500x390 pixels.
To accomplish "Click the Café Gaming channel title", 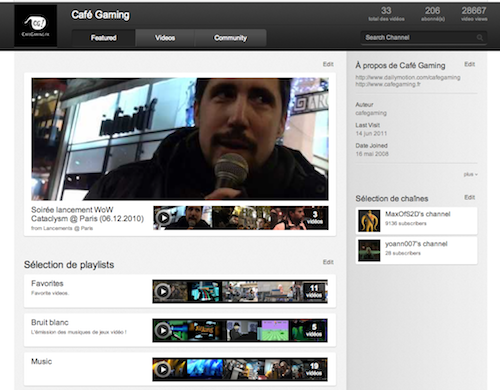I will (100, 15).
